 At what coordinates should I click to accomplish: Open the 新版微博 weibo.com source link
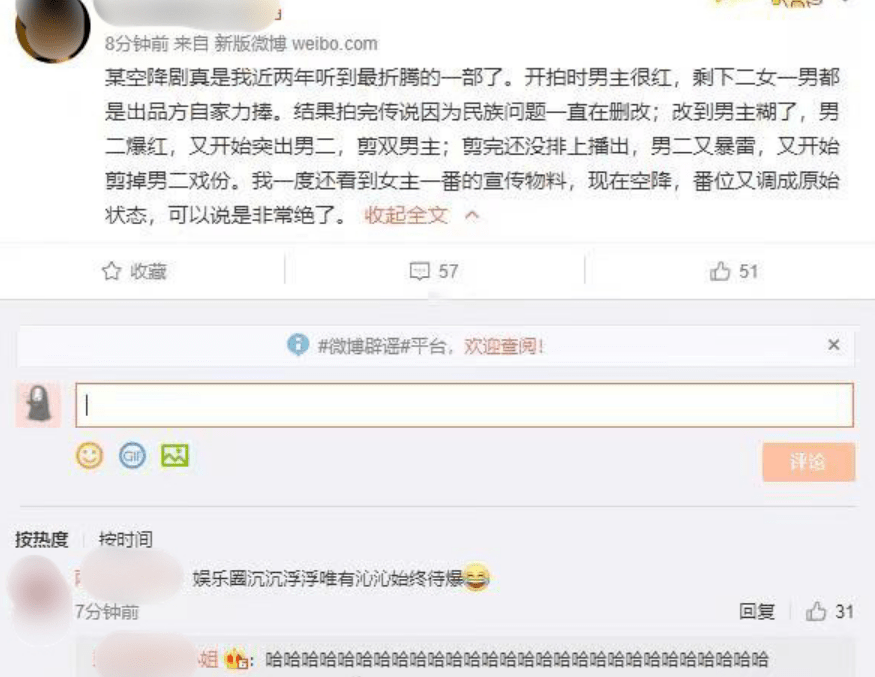tap(296, 44)
